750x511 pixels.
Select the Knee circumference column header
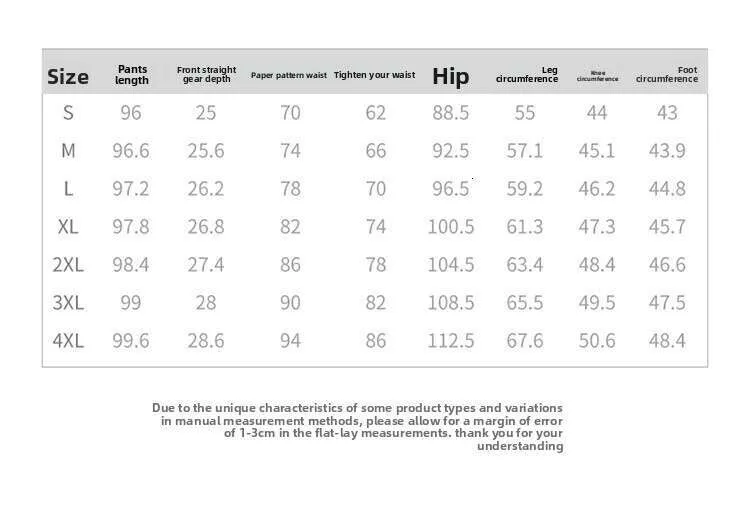pyautogui.click(x=598, y=75)
